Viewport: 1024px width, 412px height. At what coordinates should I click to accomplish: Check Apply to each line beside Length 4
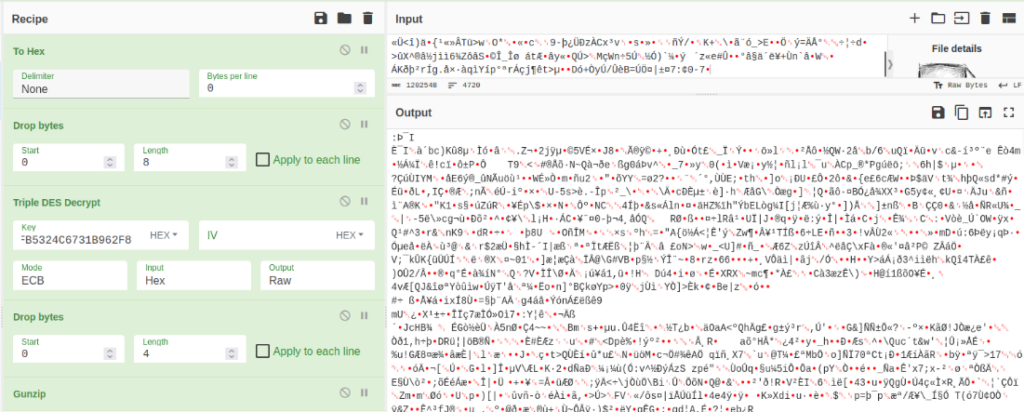tap(263, 351)
